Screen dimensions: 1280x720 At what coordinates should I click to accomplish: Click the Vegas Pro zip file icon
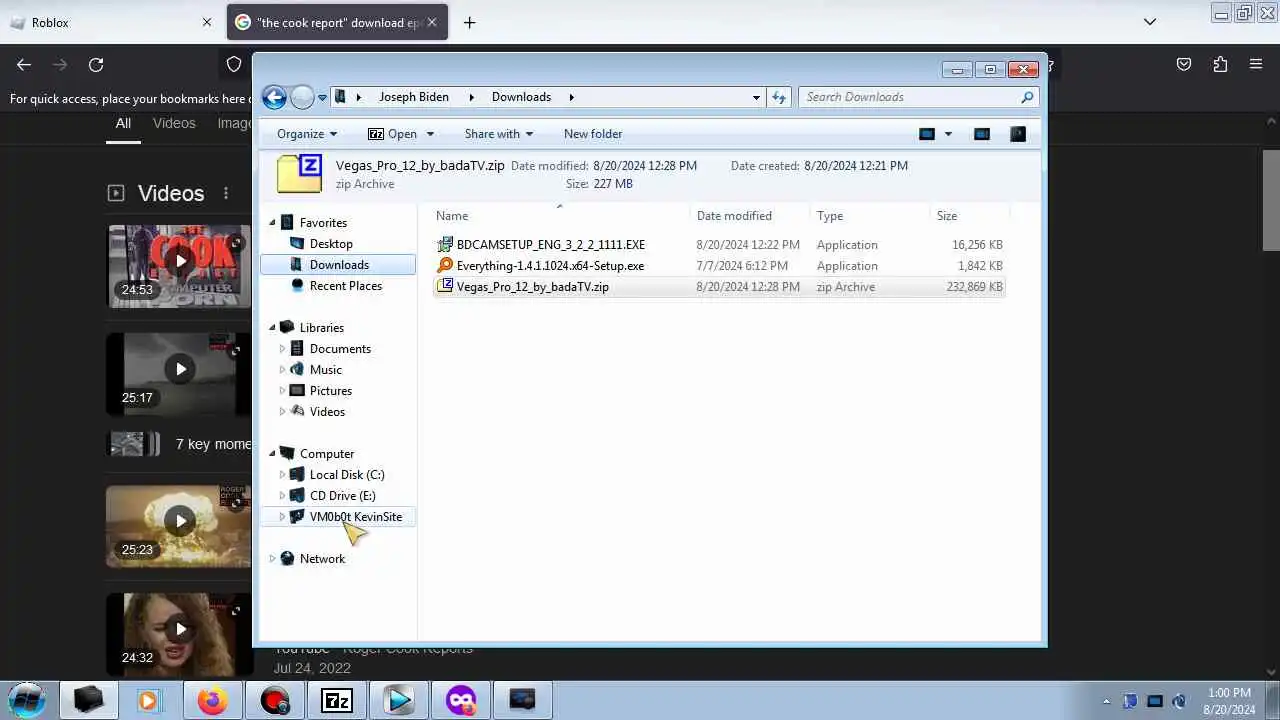(445, 287)
